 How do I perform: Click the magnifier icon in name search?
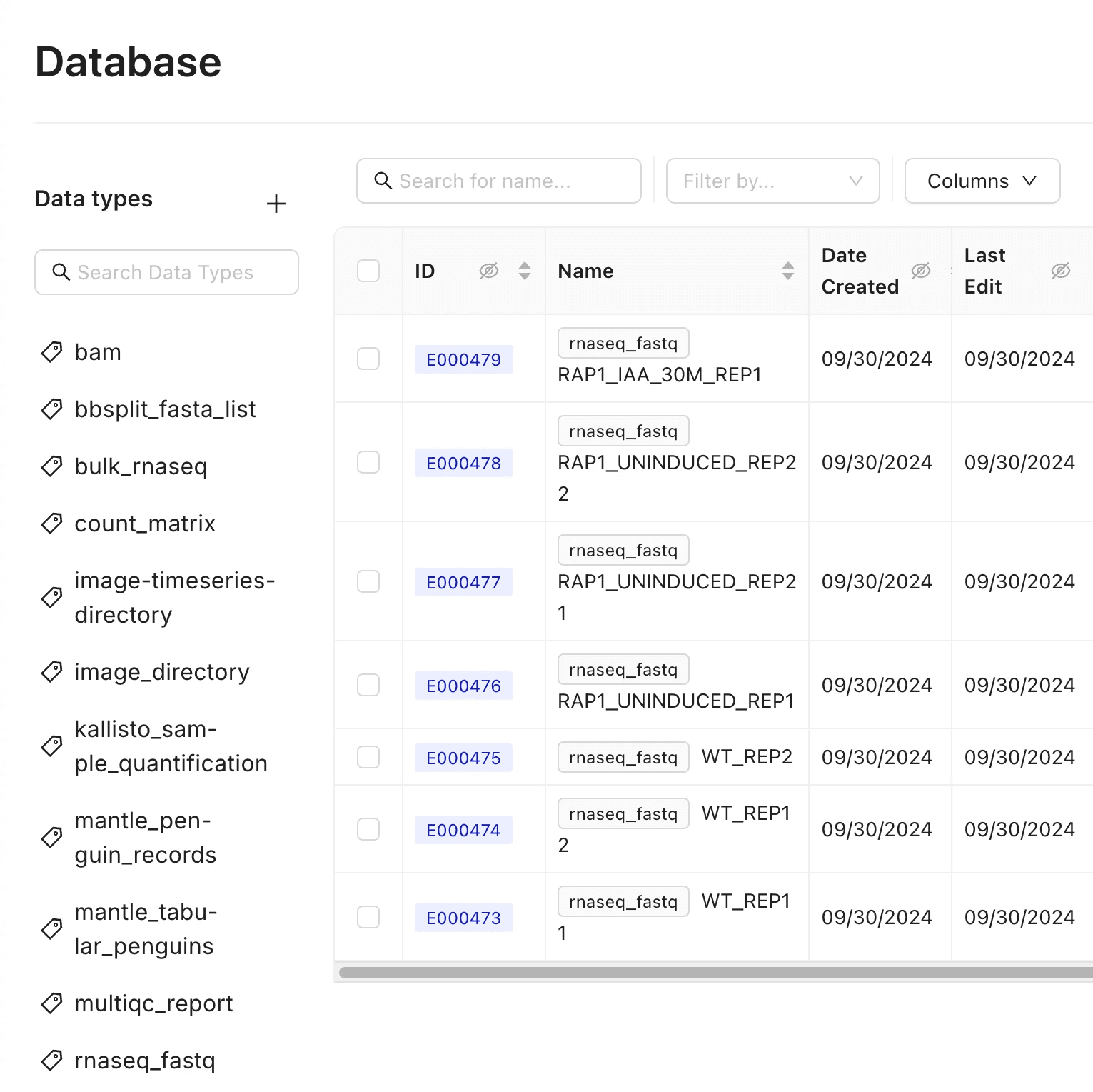click(383, 181)
